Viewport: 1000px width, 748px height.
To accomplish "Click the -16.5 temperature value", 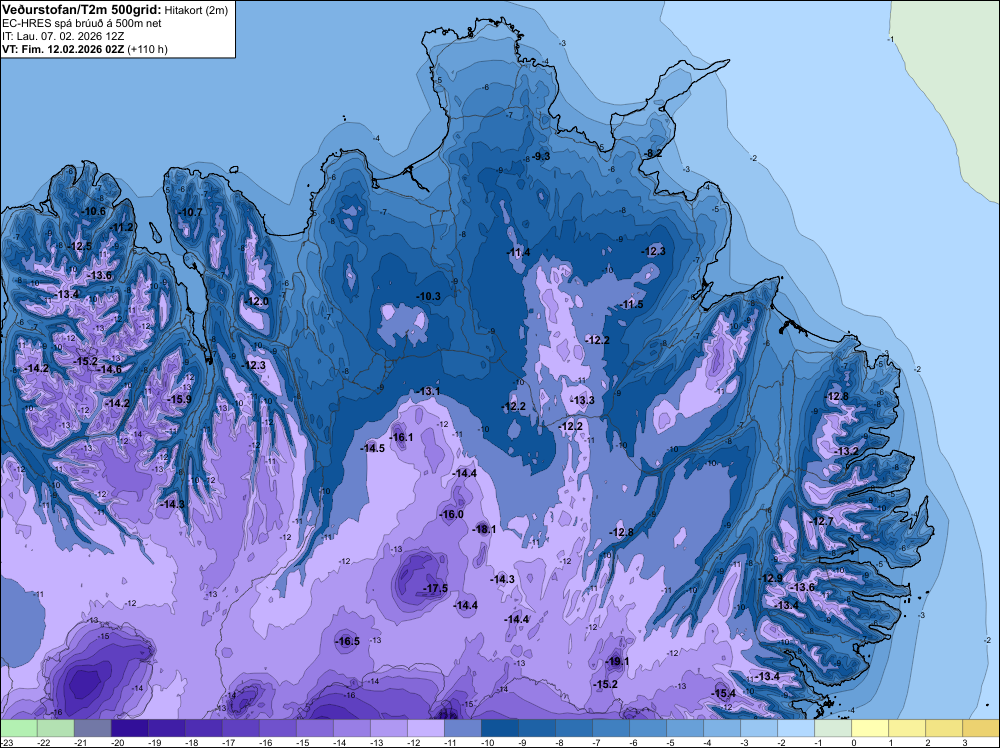I will click(348, 641).
